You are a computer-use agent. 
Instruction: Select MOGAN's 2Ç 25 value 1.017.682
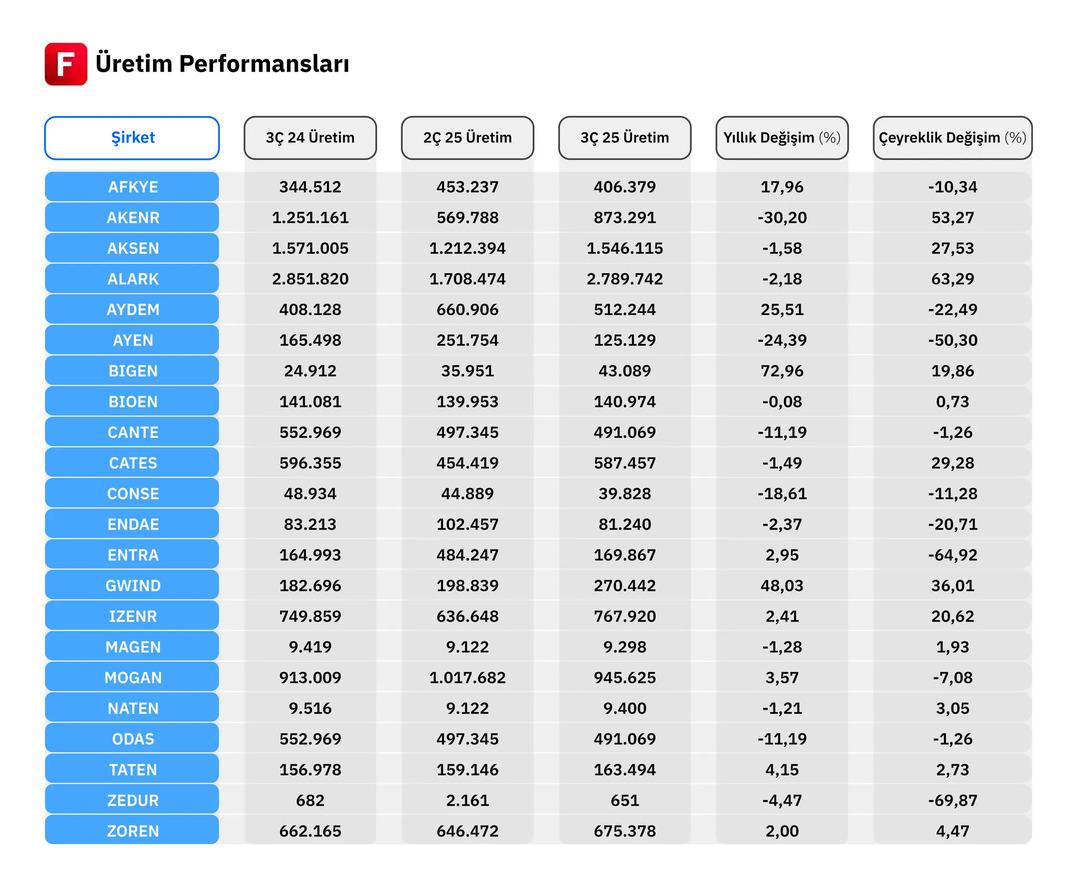[x=467, y=678]
